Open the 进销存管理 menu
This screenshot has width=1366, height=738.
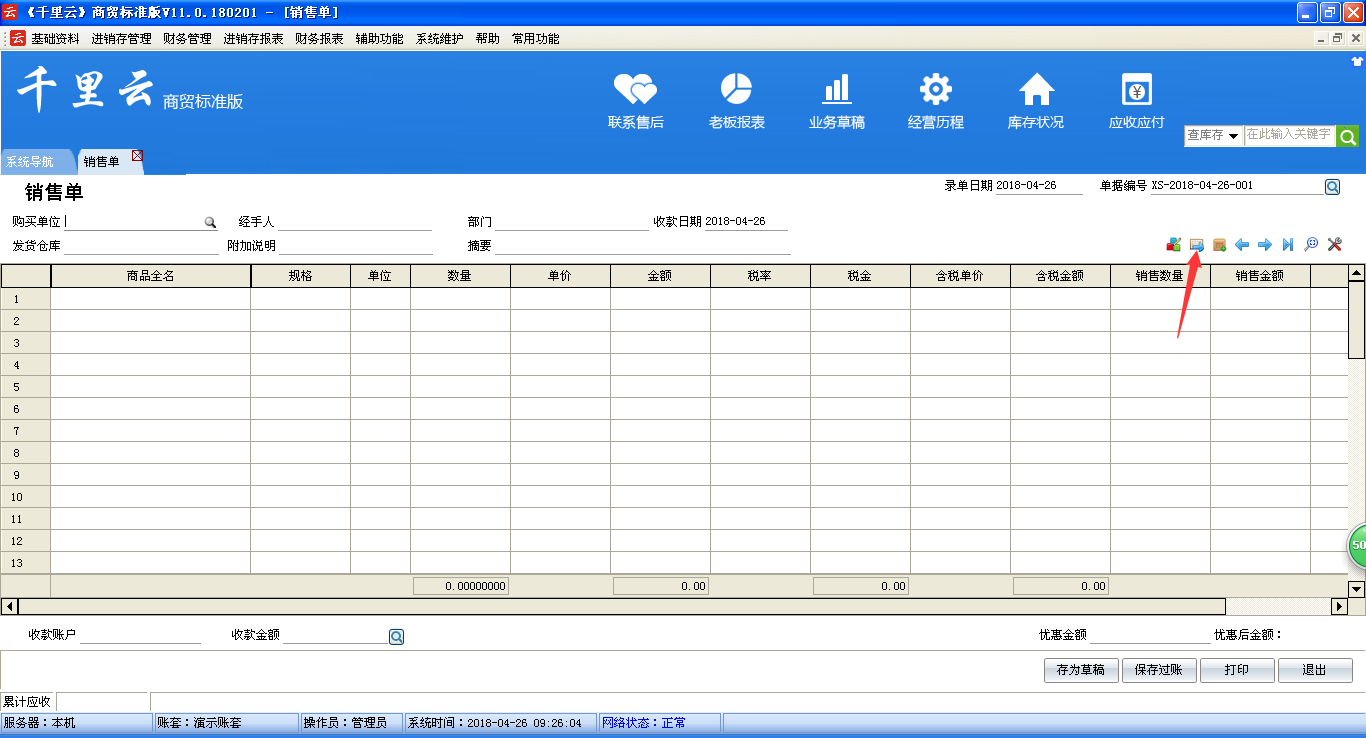pyautogui.click(x=121, y=39)
